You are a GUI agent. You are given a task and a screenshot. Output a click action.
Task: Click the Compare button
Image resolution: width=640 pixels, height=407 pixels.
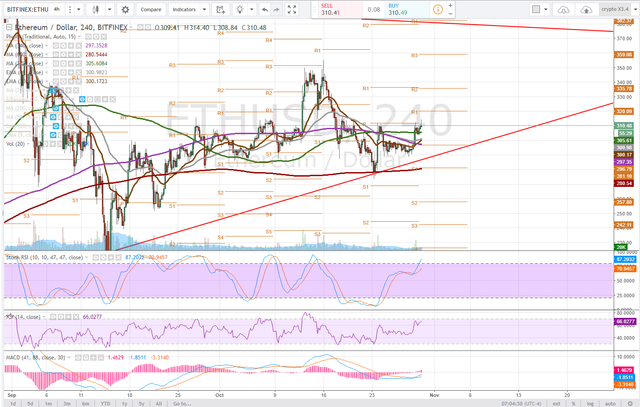coord(151,9)
